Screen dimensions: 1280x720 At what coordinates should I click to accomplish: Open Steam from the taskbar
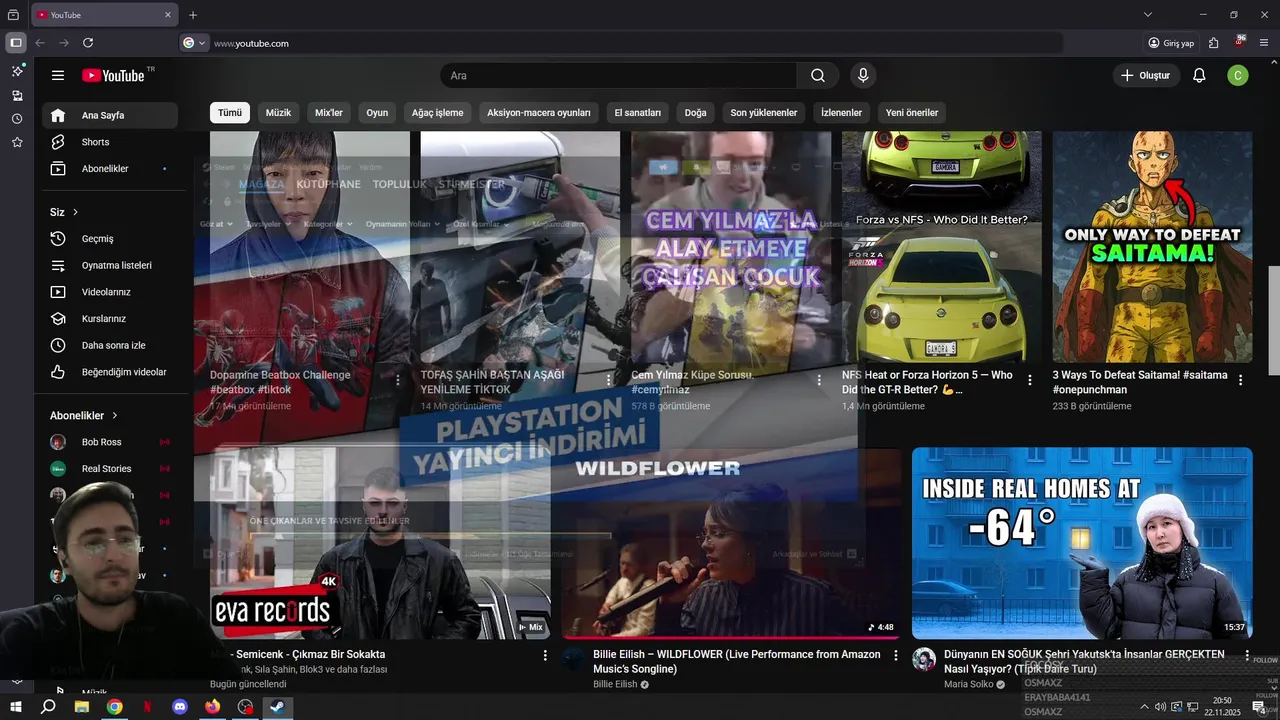278,706
